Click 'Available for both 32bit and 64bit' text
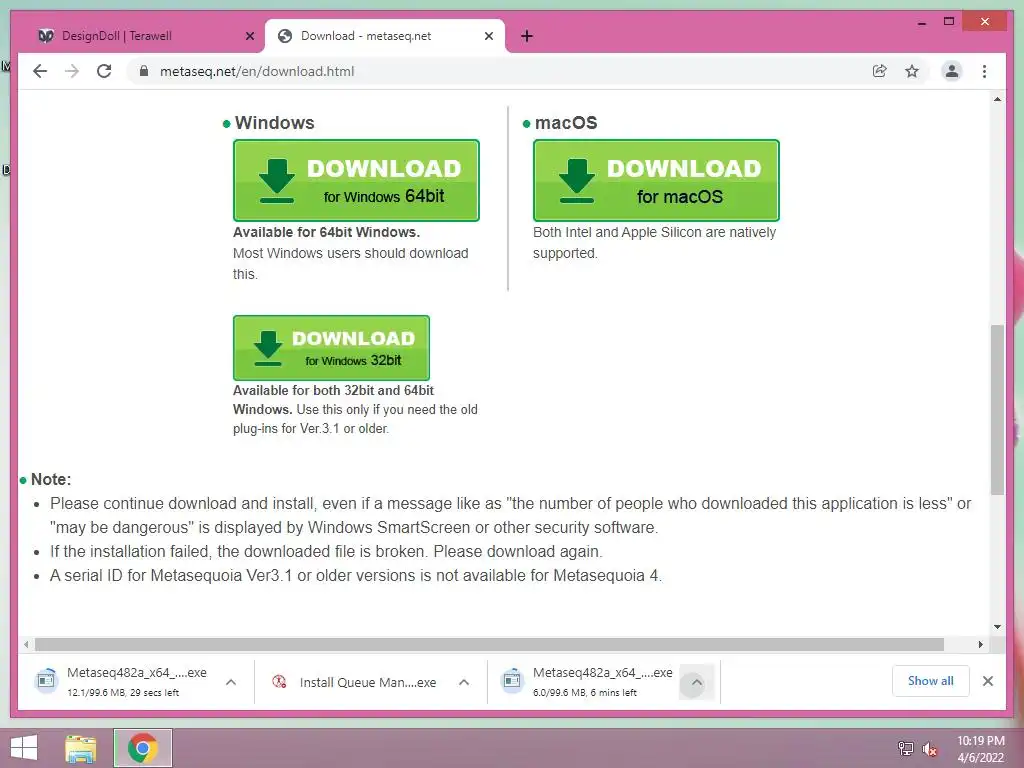This screenshot has height=768, width=1024. [x=333, y=391]
